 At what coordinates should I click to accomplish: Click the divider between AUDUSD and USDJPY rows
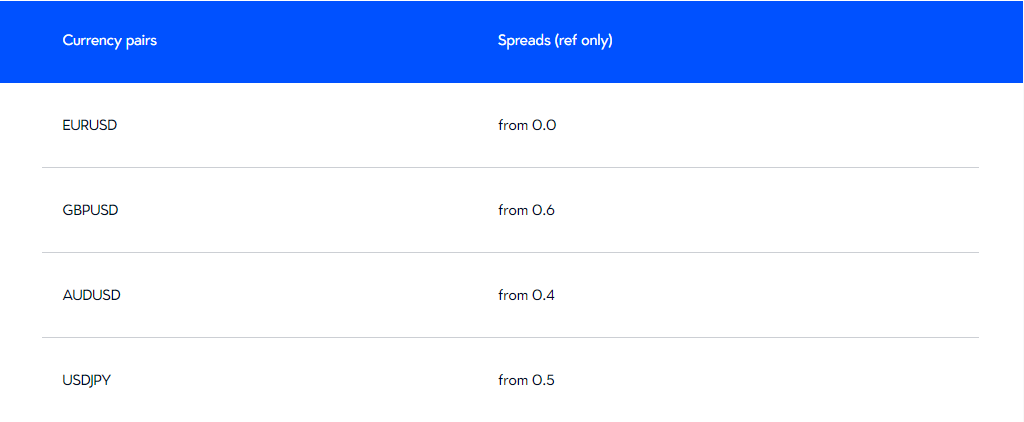click(510, 338)
